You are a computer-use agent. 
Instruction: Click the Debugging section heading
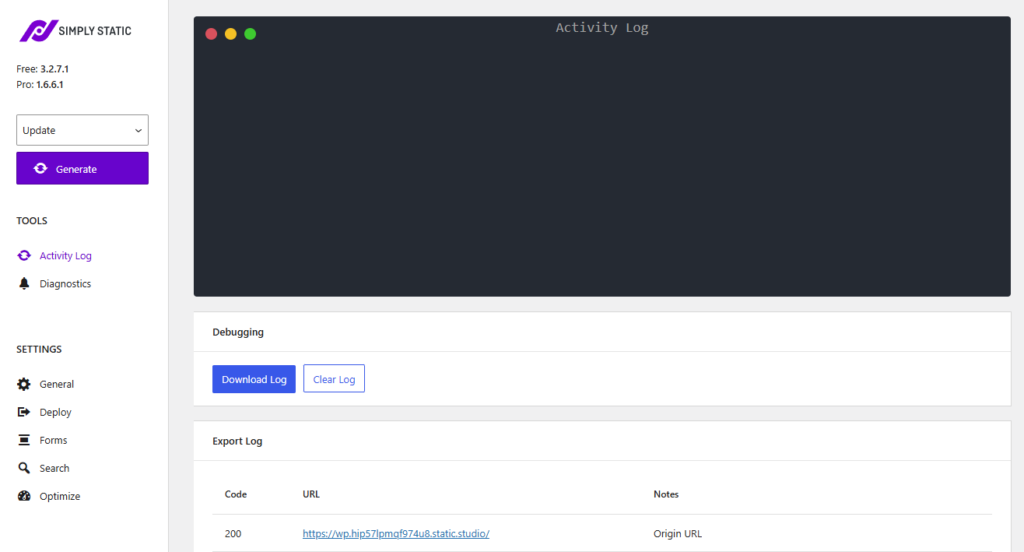(x=238, y=332)
